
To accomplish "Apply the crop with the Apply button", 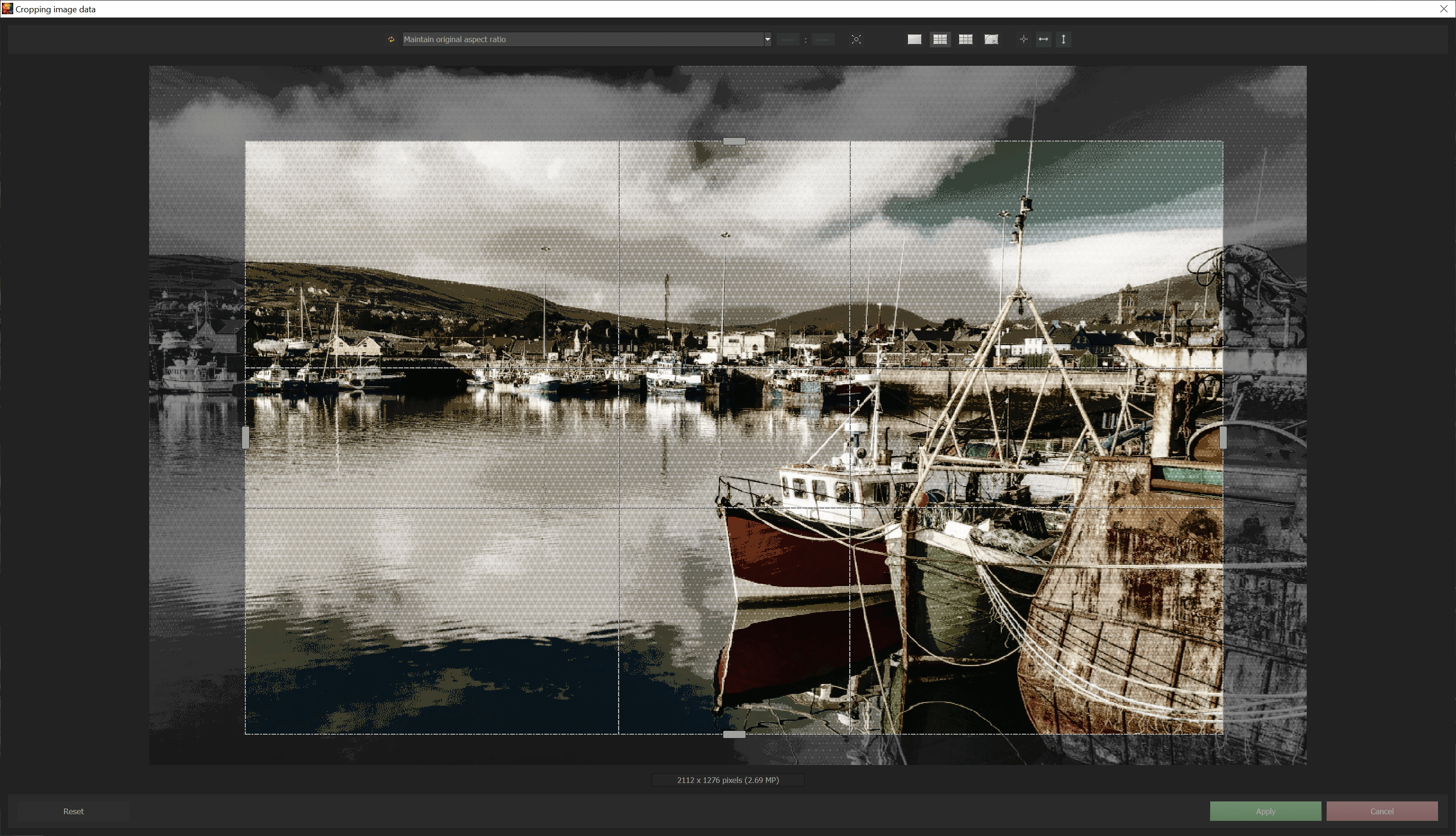I will coord(1265,811).
